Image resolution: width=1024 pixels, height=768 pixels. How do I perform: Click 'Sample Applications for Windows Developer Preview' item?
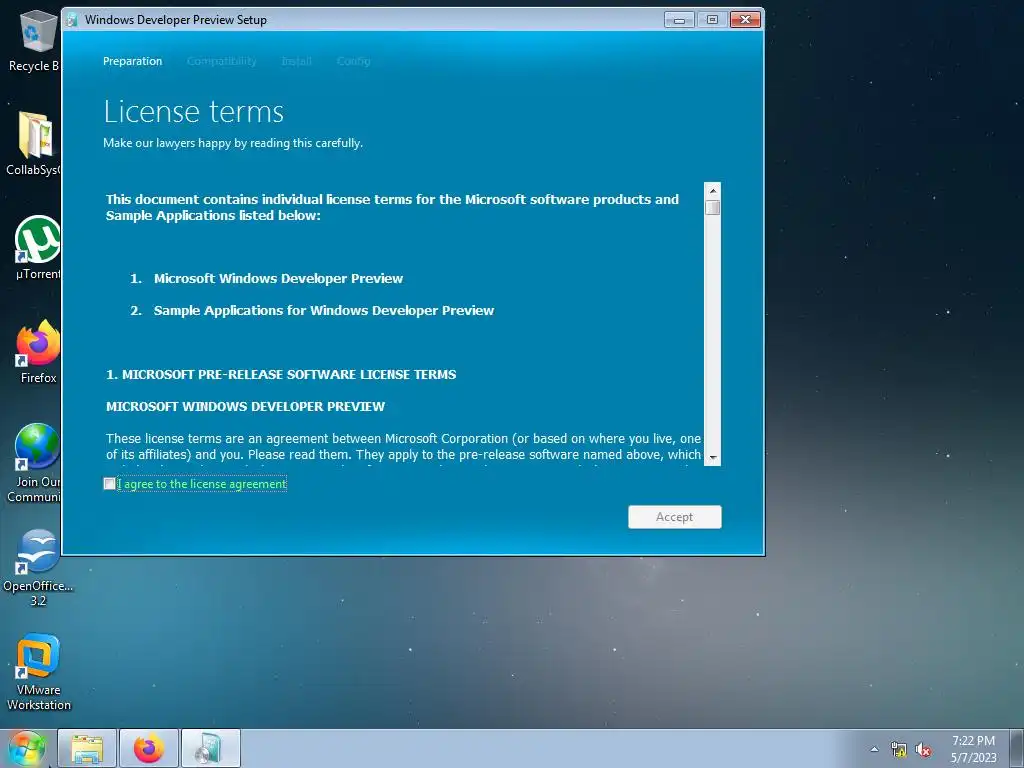(324, 310)
